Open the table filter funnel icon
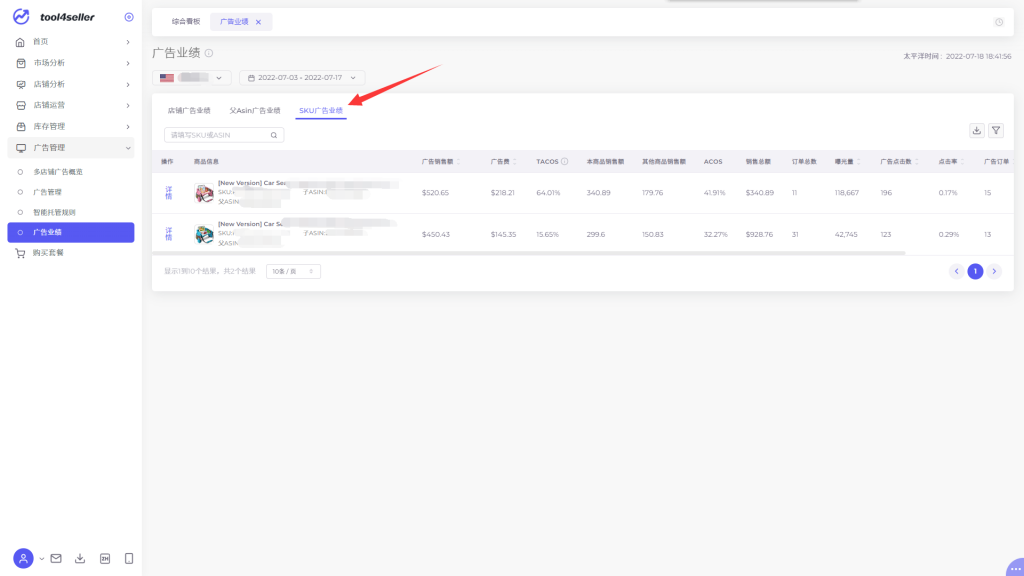This screenshot has width=1024, height=576. tap(996, 130)
